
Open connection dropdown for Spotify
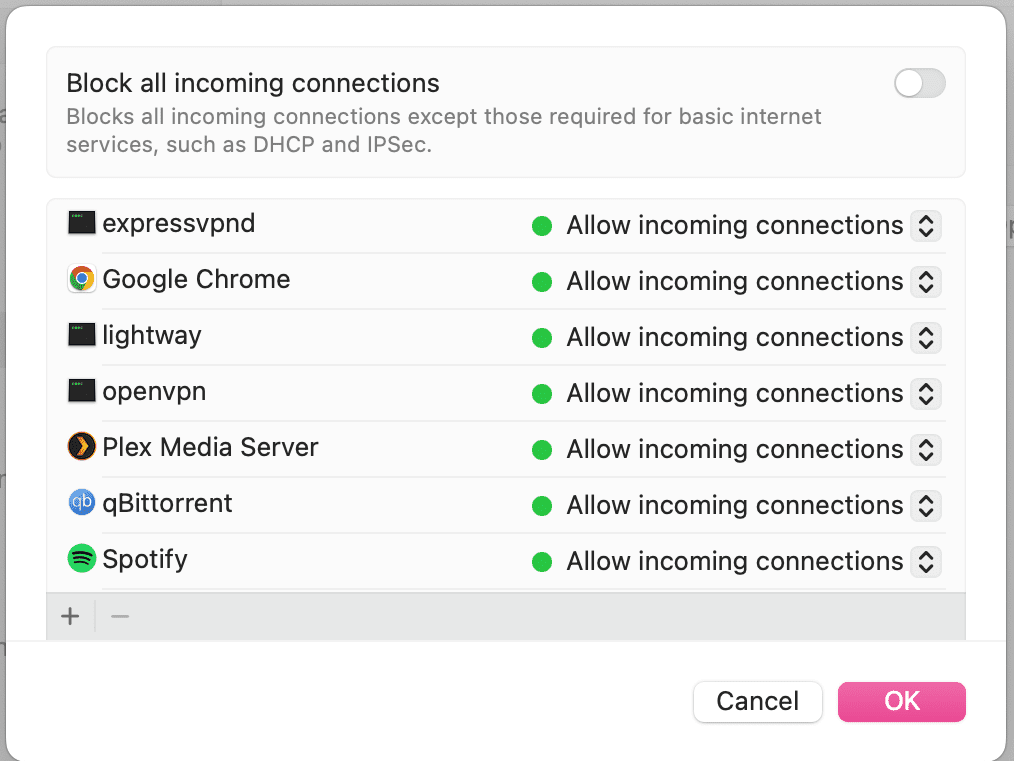point(925,561)
